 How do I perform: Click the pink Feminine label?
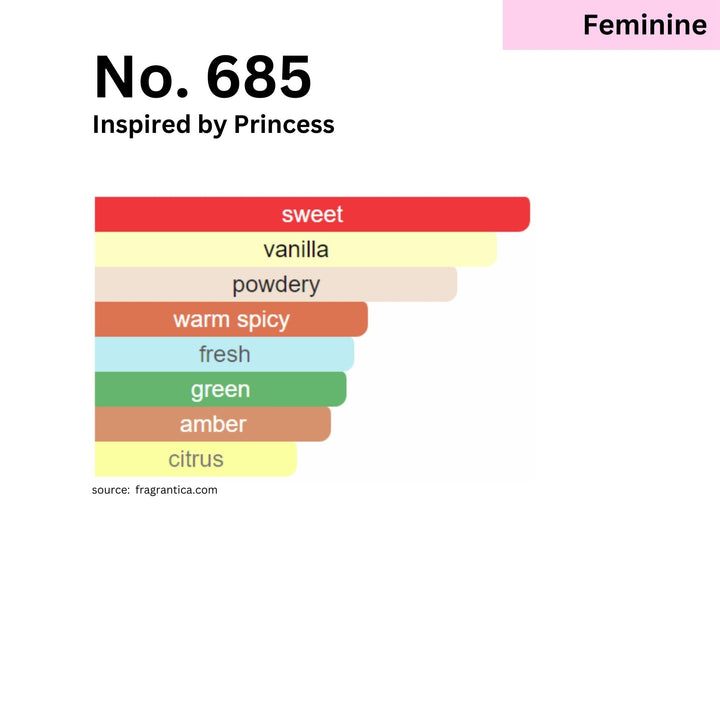coord(611,25)
